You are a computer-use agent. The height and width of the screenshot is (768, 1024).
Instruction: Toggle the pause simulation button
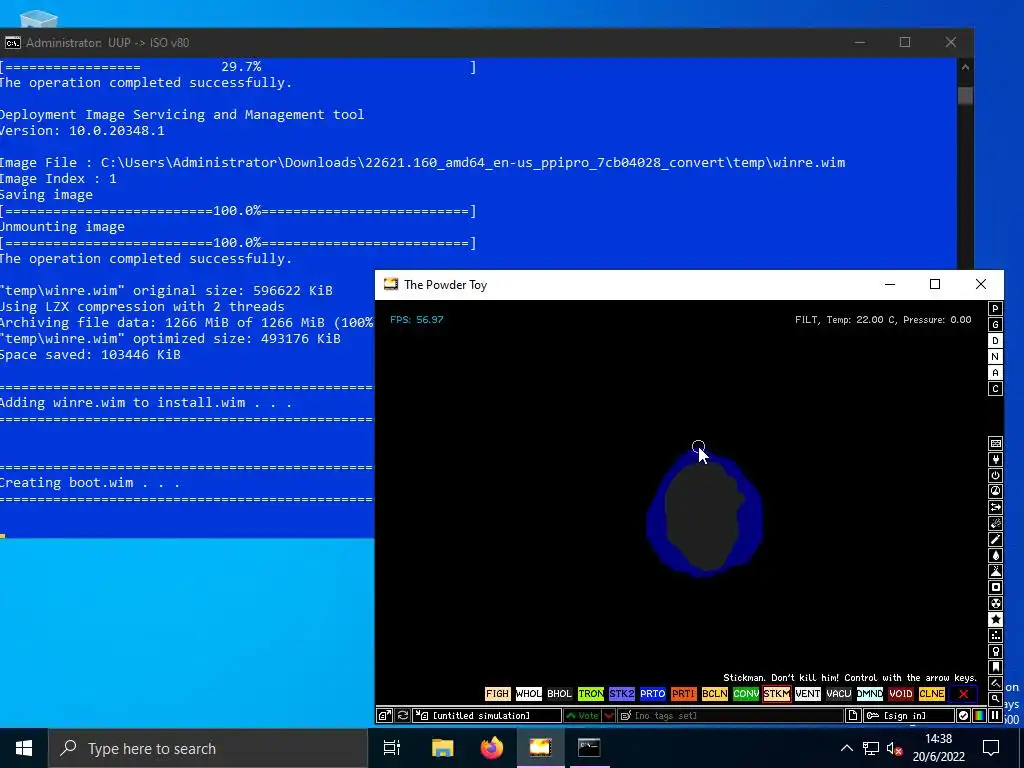(x=995, y=716)
